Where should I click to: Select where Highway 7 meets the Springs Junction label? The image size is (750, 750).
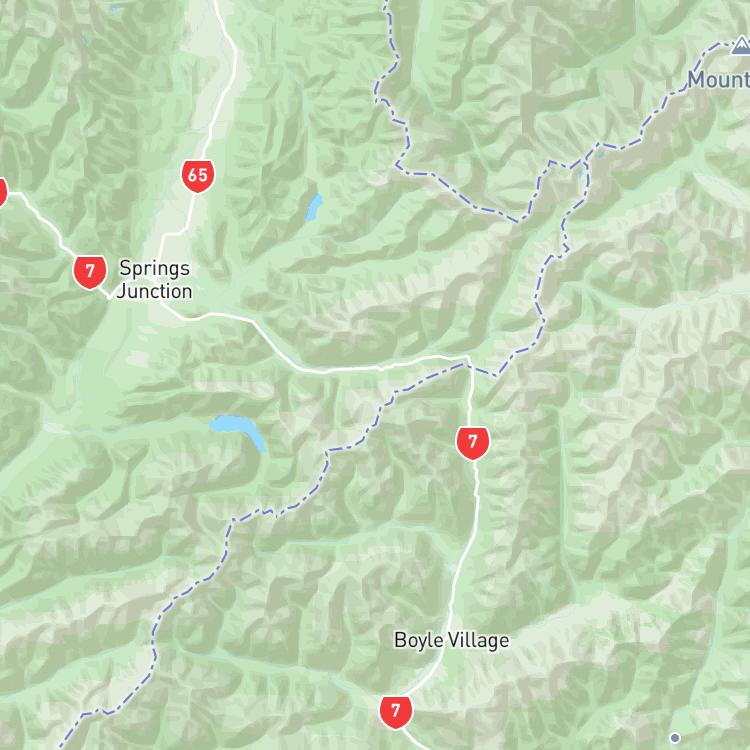point(110,297)
